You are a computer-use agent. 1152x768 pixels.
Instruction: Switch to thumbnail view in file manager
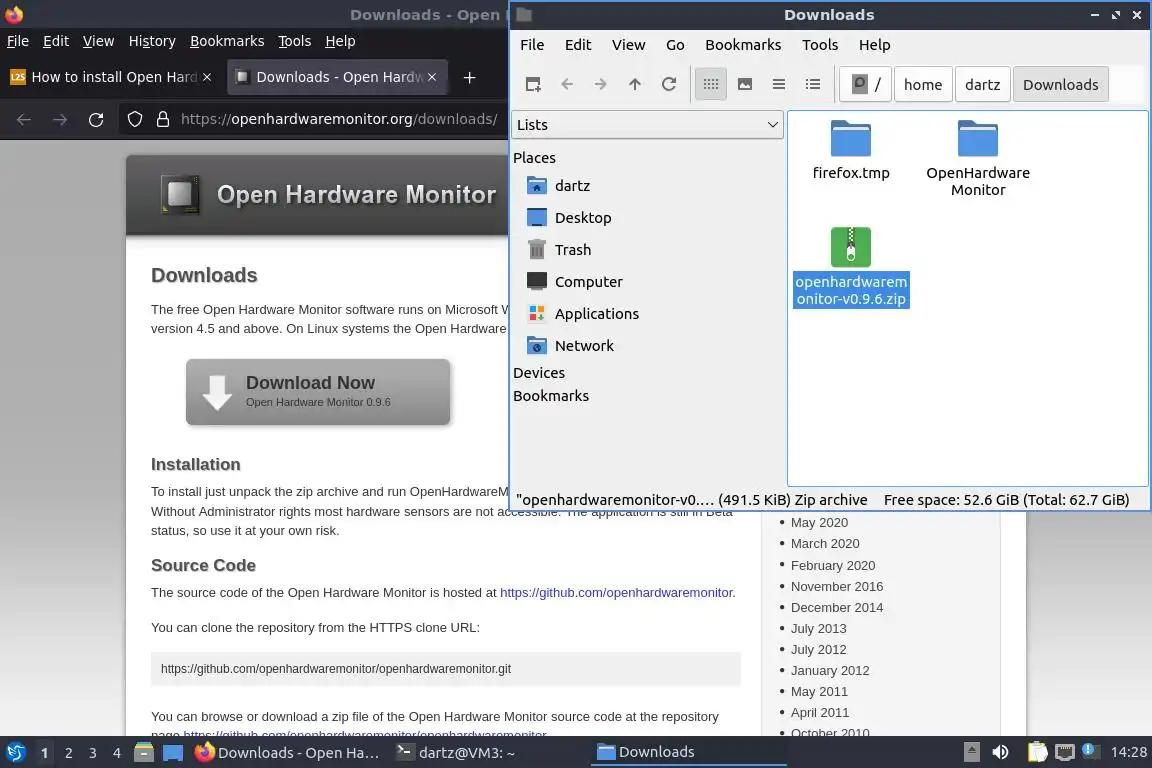tap(745, 85)
